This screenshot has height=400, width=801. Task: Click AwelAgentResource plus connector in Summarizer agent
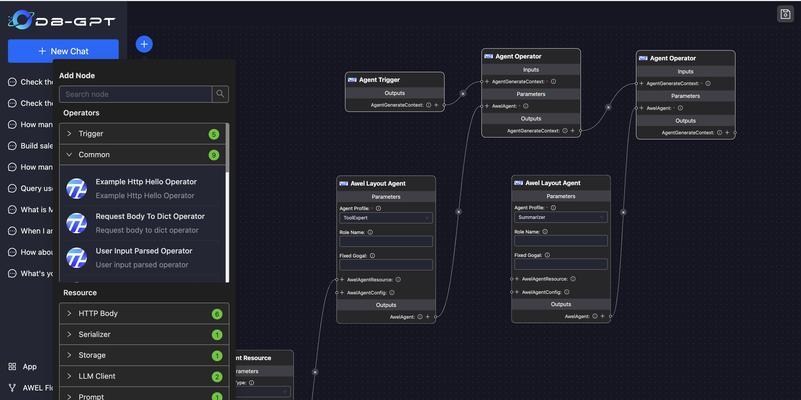point(516,279)
